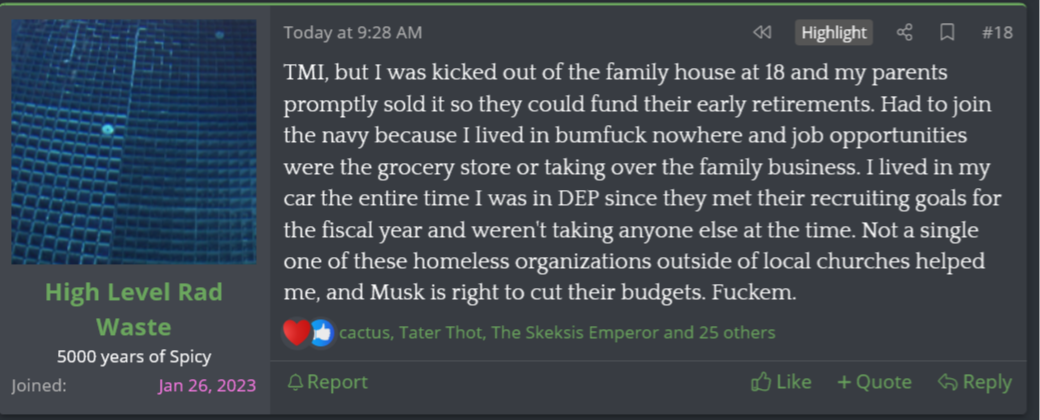Quote this post
The height and width of the screenshot is (420, 1040).
pos(874,382)
